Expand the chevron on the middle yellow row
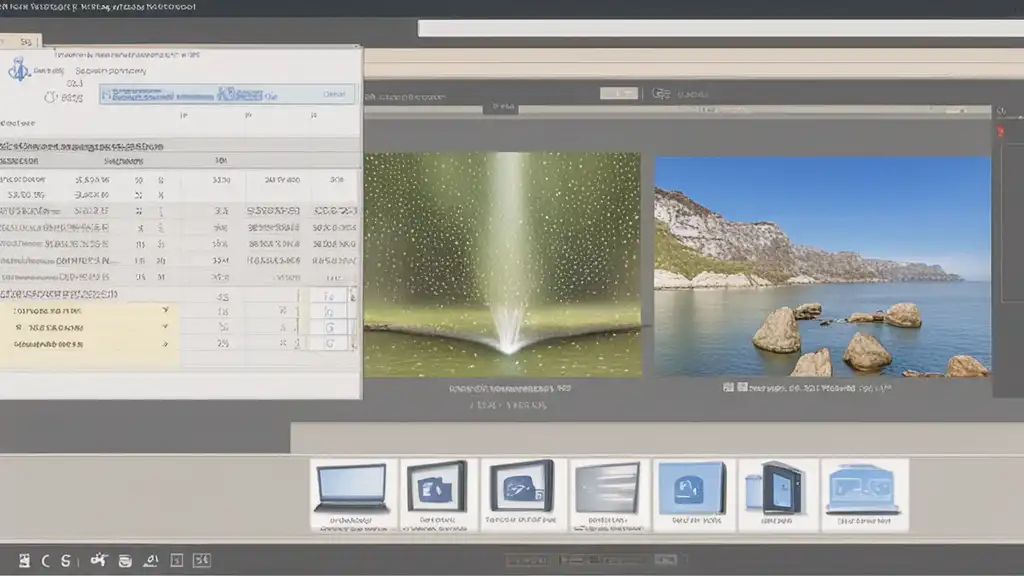The height and width of the screenshot is (576, 1024). [165, 327]
